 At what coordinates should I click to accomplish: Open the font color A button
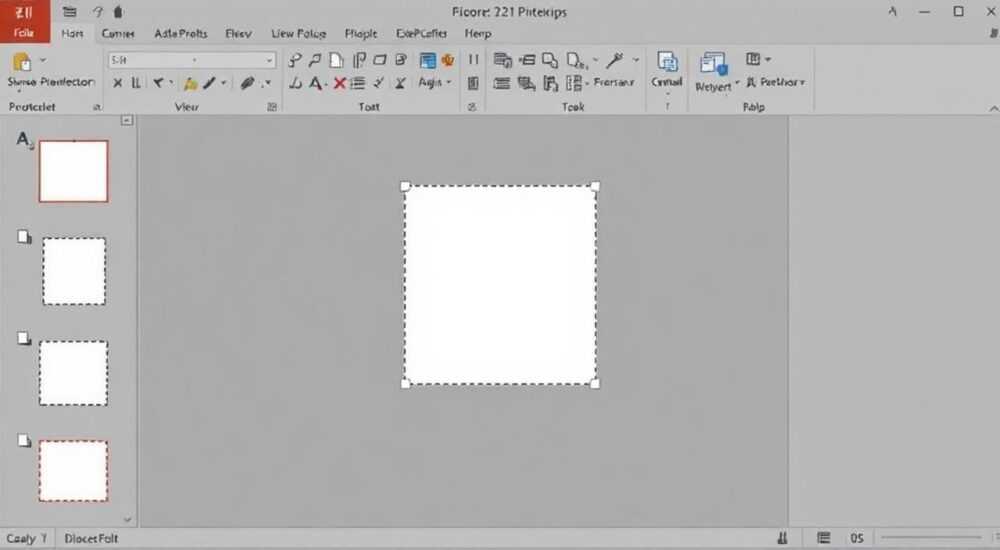click(x=316, y=83)
